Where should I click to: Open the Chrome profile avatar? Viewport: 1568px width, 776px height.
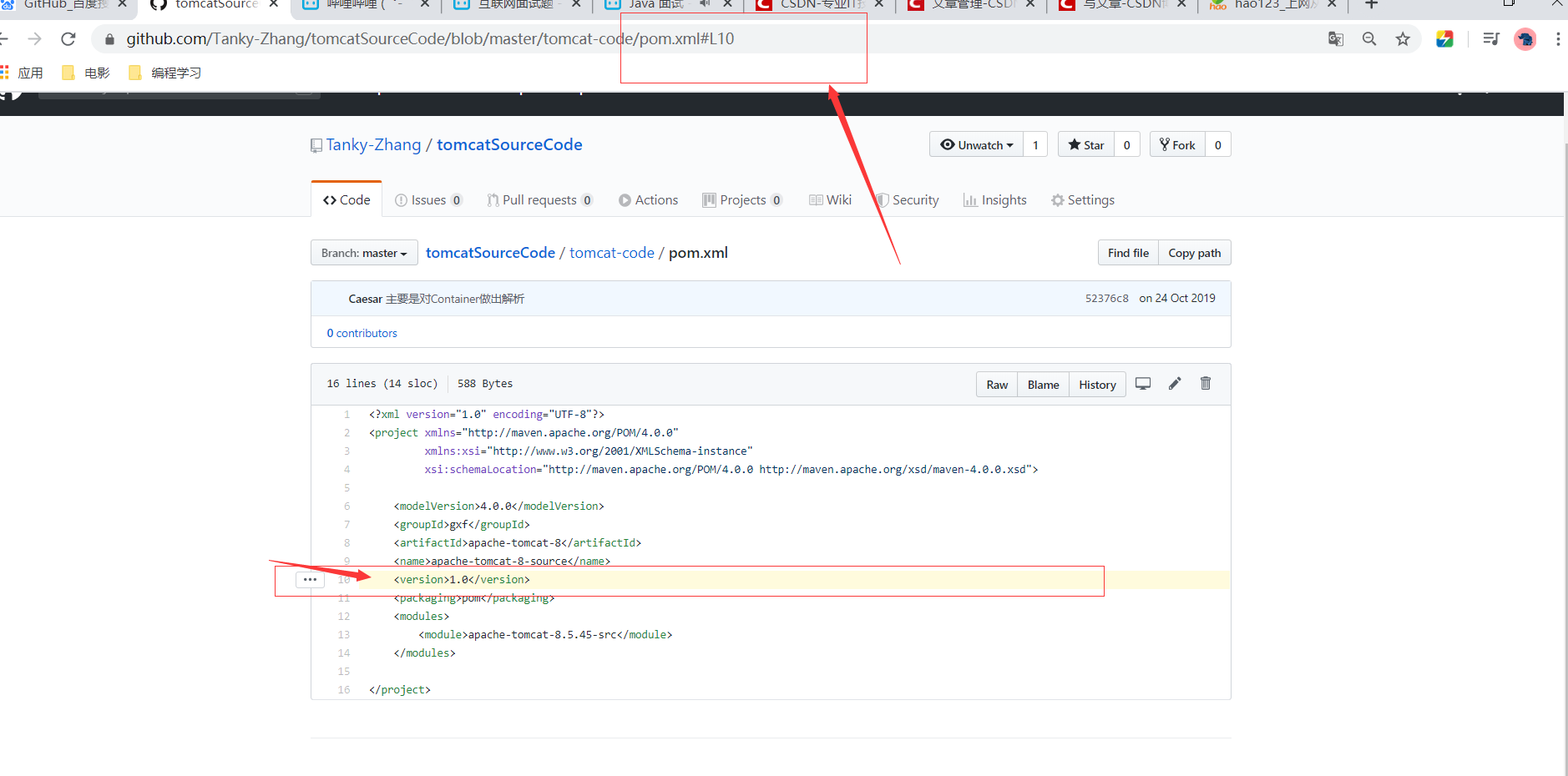pos(1525,39)
